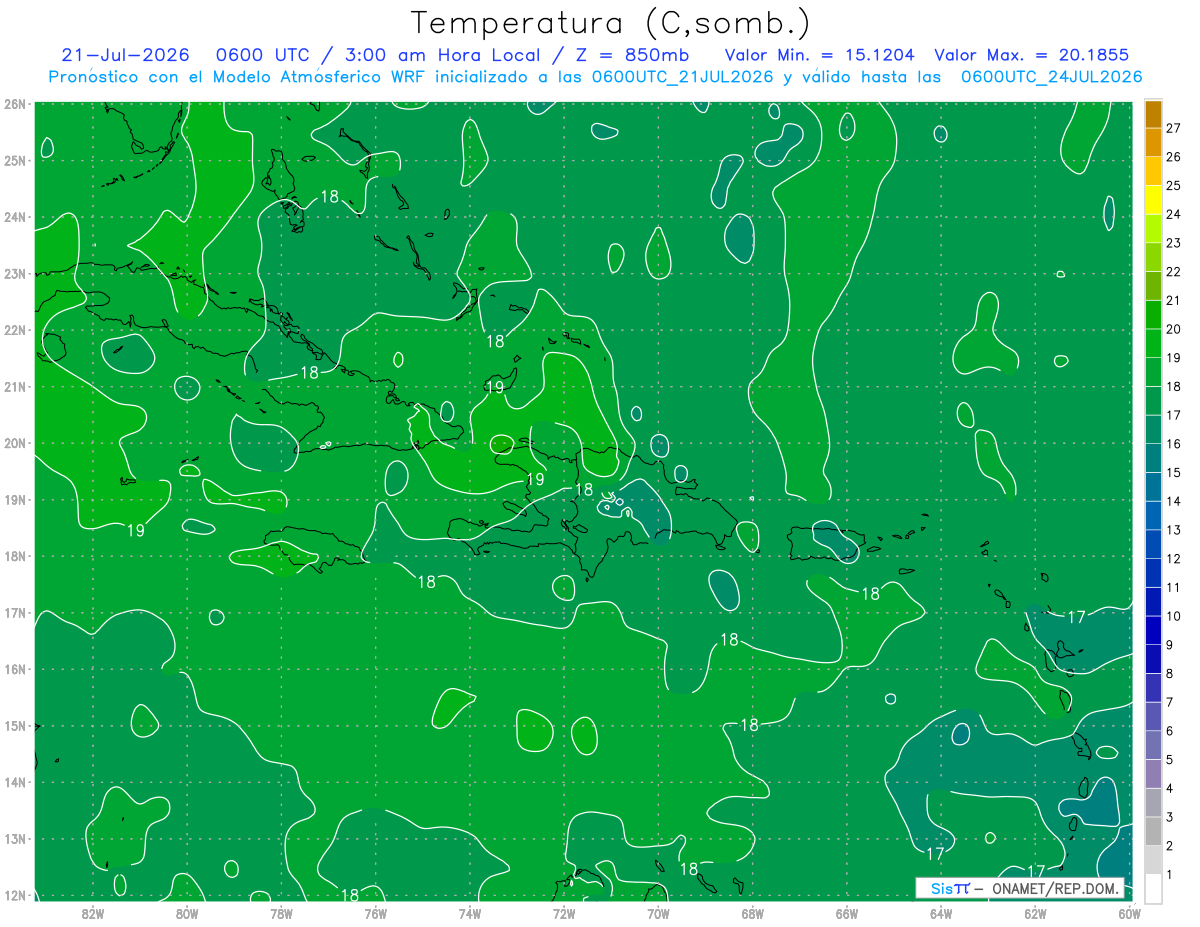The image size is (1200, 927).
Task: Select the colorbar value 26
Action: [1173, 156]
